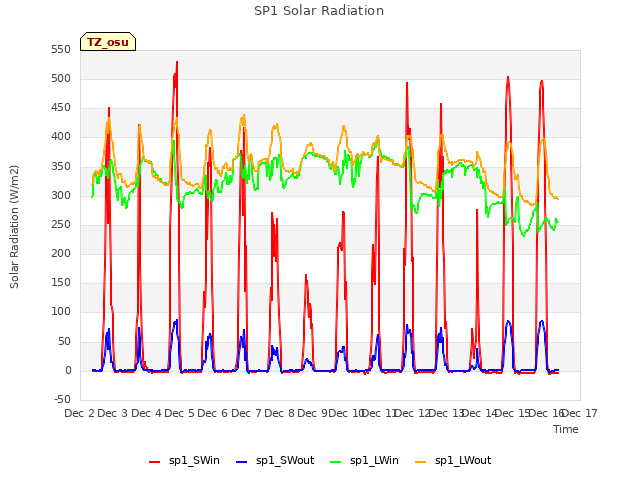The height and width of the screenshot is (480, 640).
Task: Click the Dec 4 x-axis tick label
Action: [x=147, y=413]
